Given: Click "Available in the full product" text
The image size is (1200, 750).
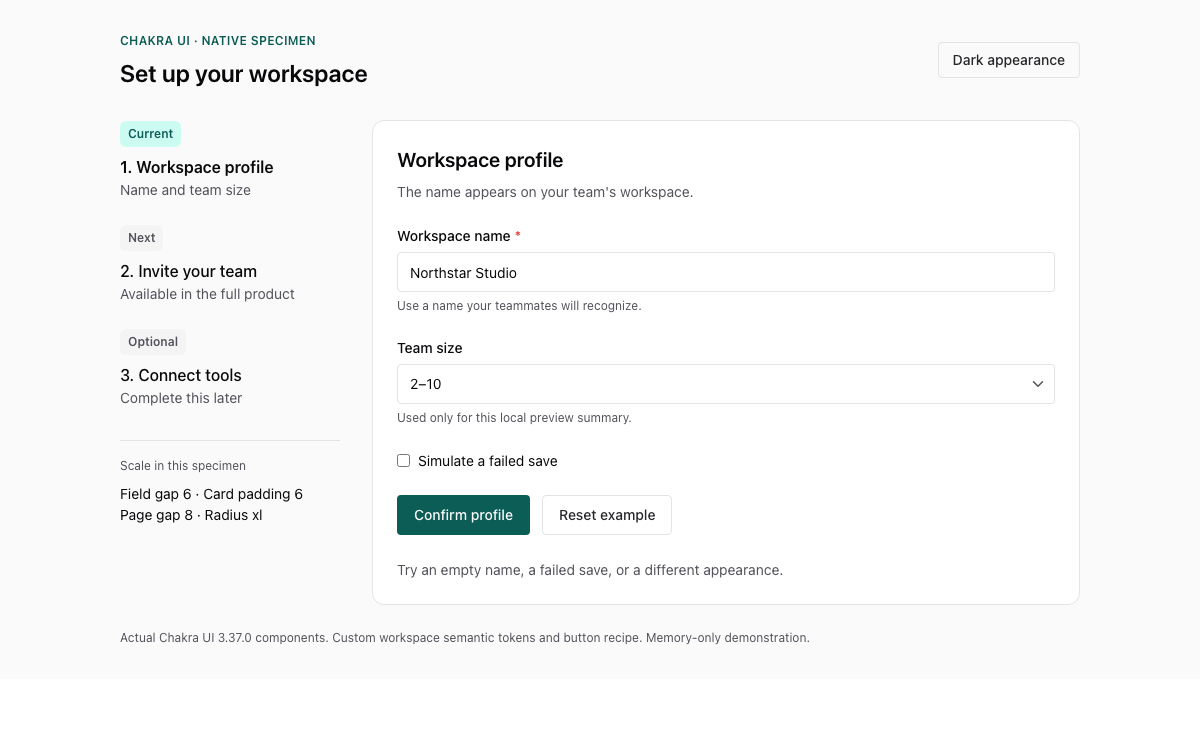Looking at the screenshot, I should 208,294.
